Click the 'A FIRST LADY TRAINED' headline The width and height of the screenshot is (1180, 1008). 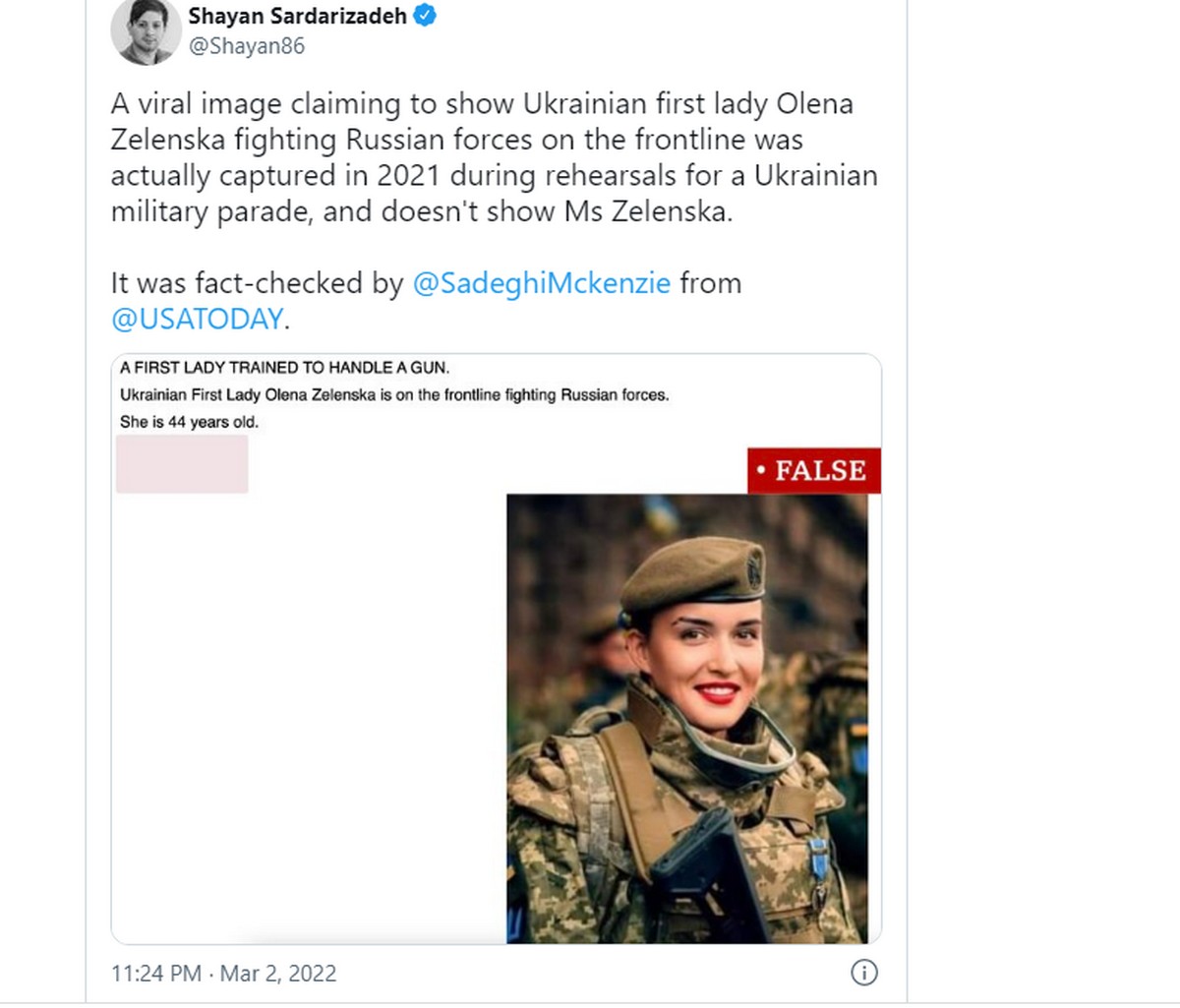(x=284, y=368)
